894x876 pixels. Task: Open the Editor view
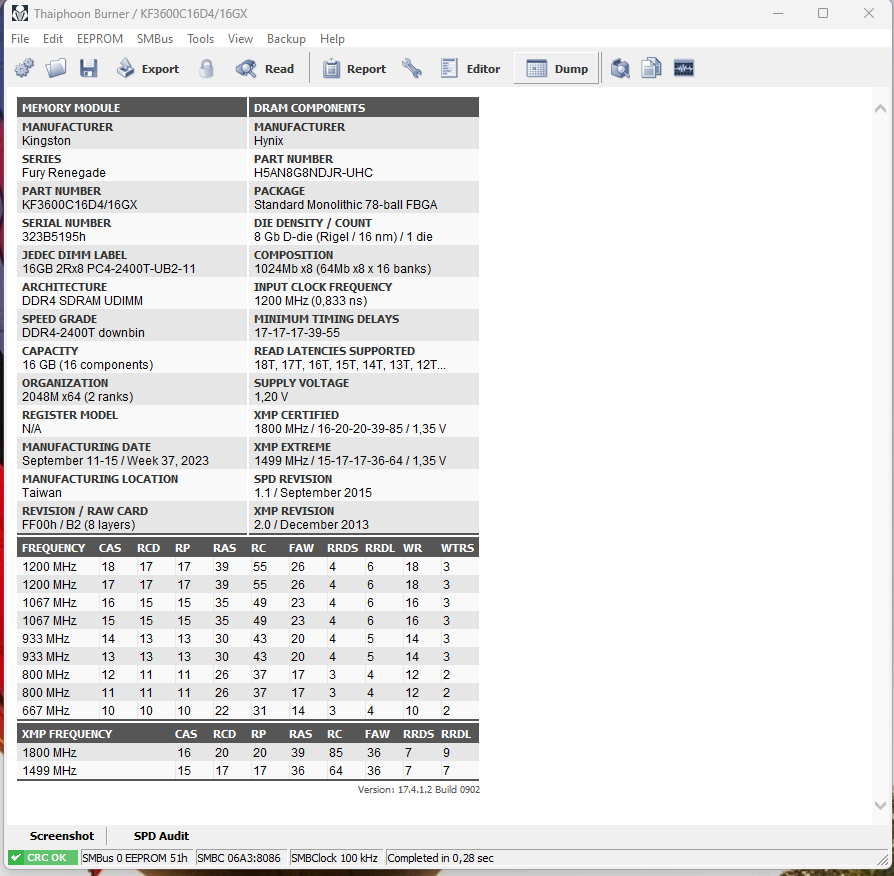coord(470,68)
